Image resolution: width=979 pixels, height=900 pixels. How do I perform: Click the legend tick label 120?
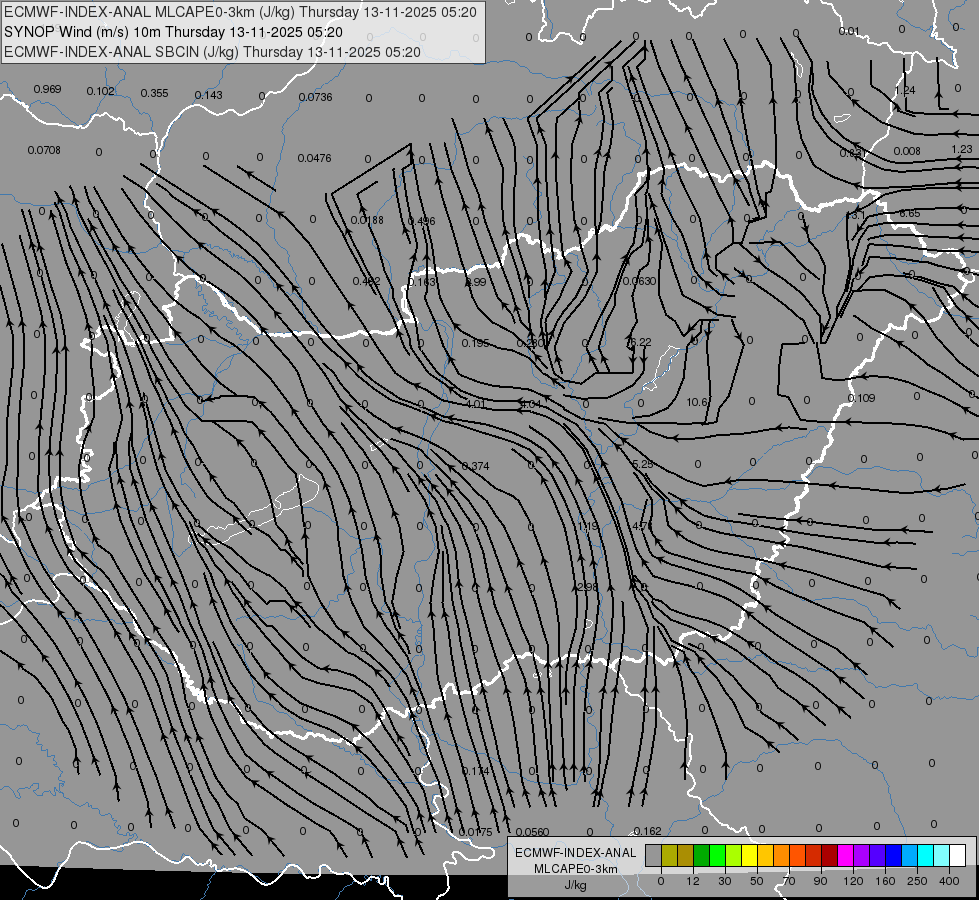853,881
